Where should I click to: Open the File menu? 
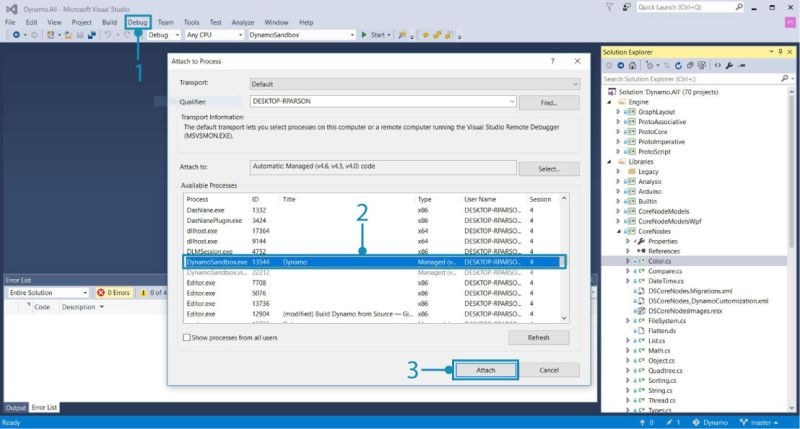tap(10, 22)
